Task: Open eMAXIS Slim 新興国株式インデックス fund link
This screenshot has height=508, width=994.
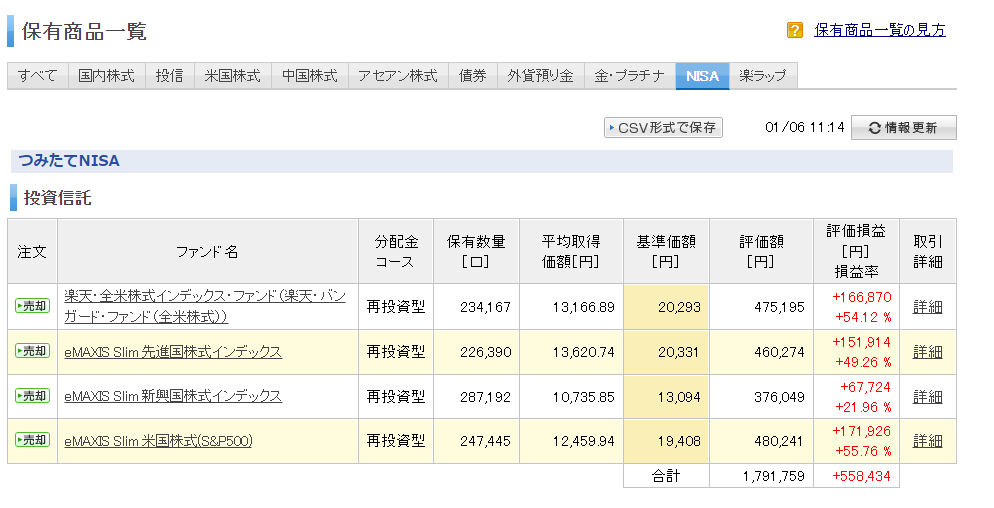Action: point(173,396)
